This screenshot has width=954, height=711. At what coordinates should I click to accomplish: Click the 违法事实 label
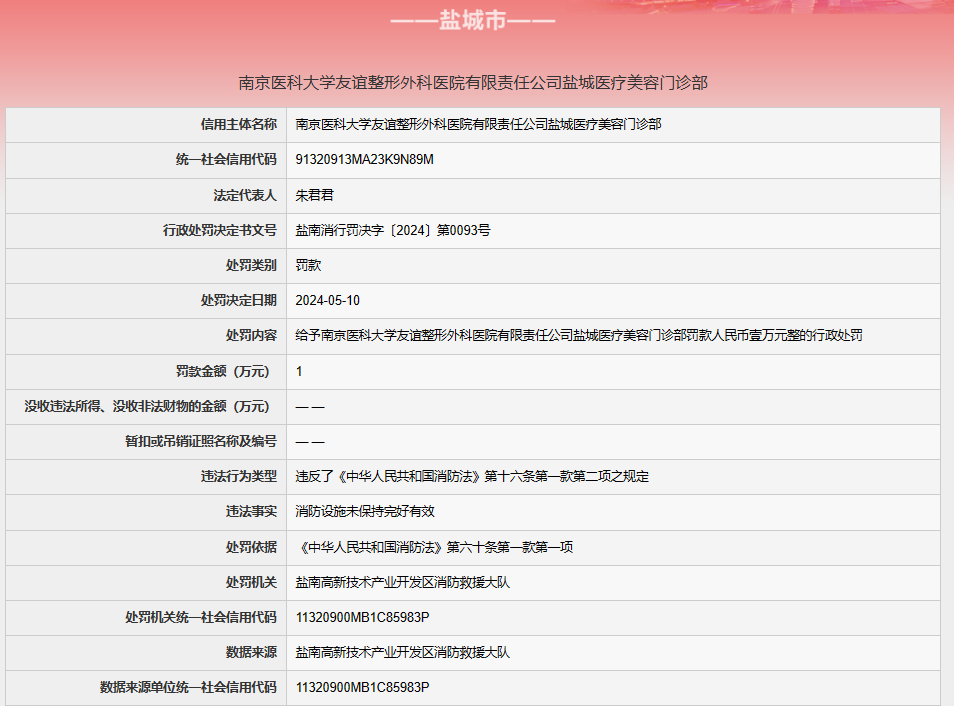(251, 512)
